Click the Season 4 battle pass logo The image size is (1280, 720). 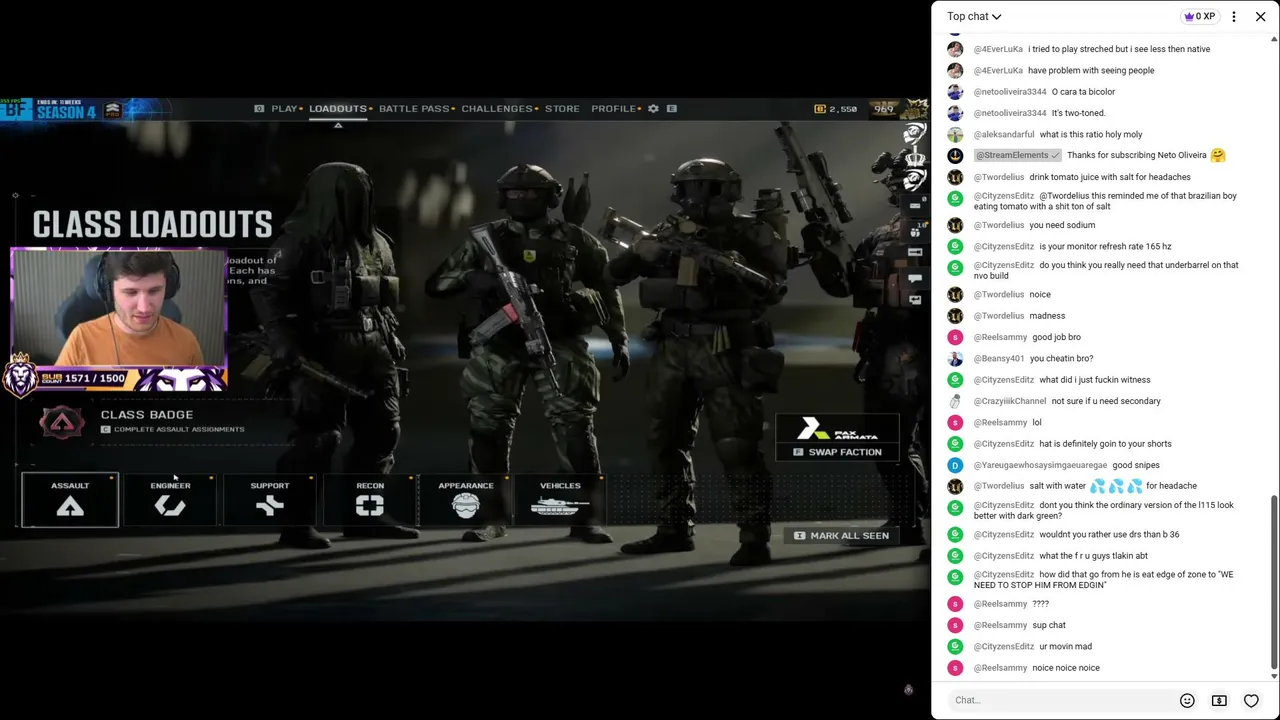point(65,110)
